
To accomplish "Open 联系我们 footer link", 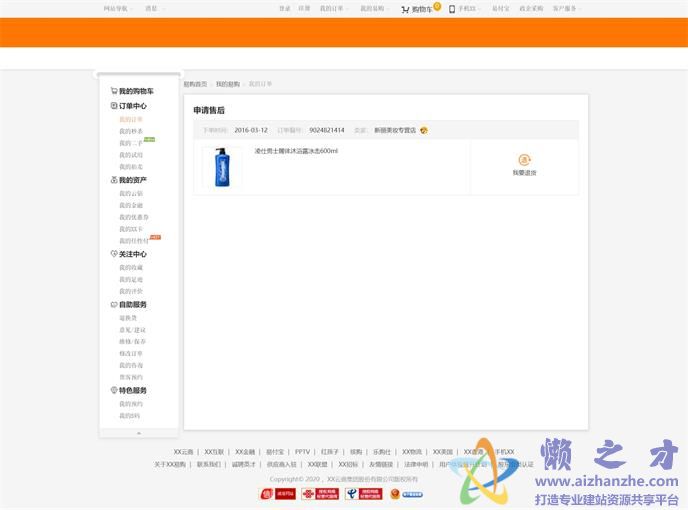I will (x=209, y=464).
